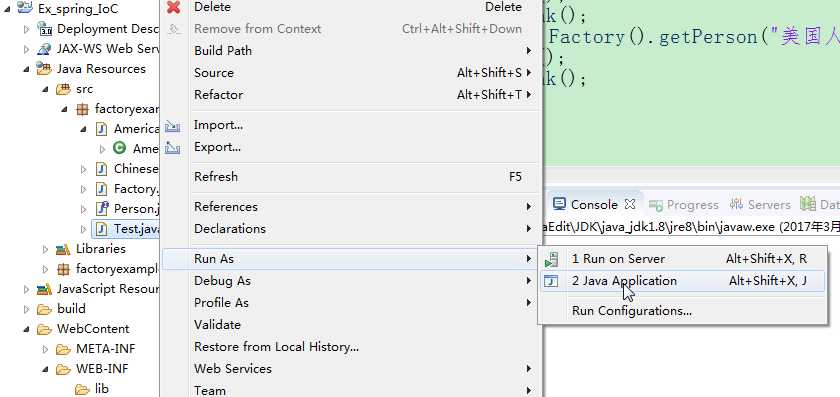Open the References submenu

(351, 207)
